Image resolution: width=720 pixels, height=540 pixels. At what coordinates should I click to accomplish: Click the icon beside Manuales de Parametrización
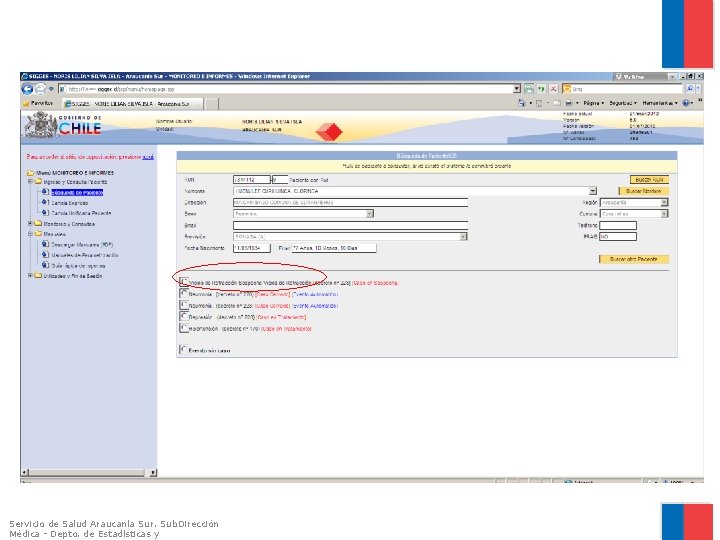(45, 255)
